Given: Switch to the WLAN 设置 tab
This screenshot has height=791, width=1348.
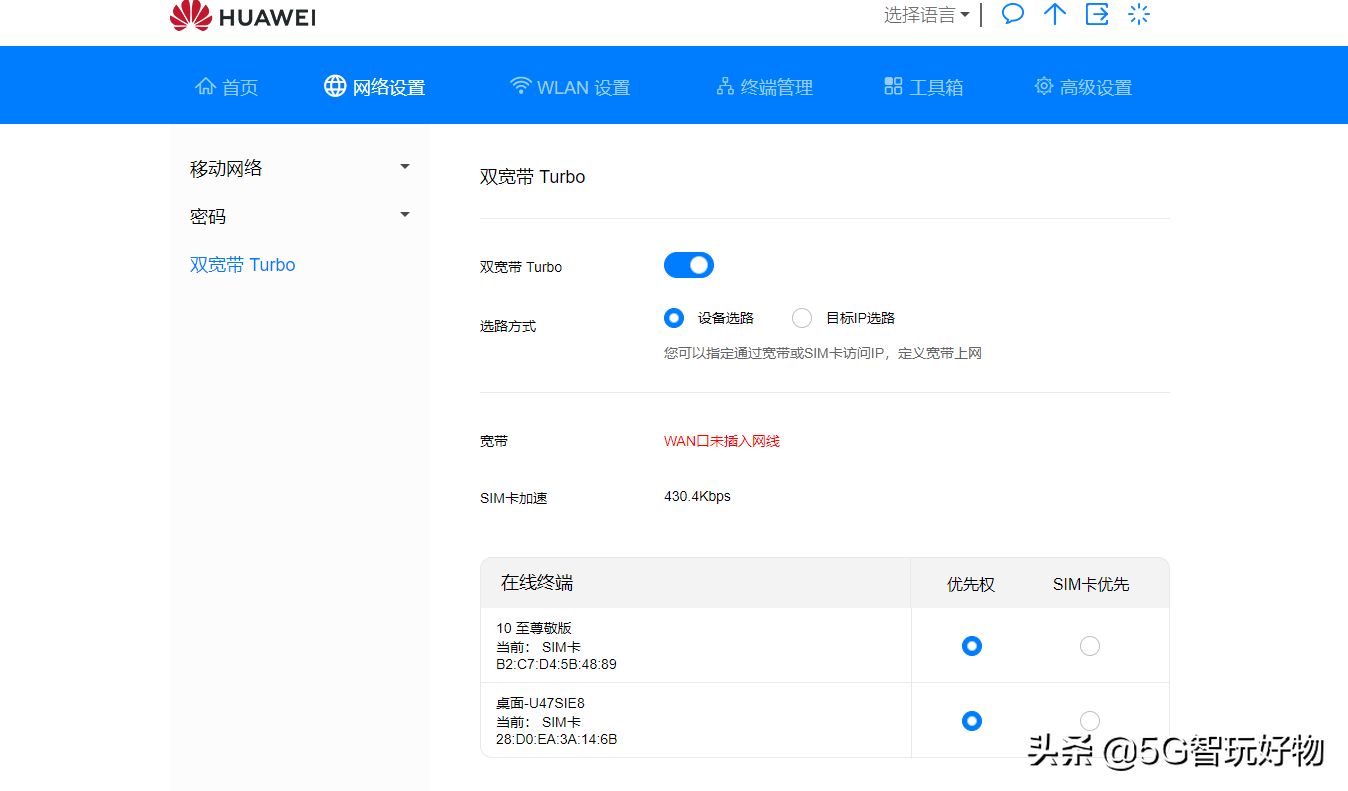Looking at the screenshot, I should 570,87.
